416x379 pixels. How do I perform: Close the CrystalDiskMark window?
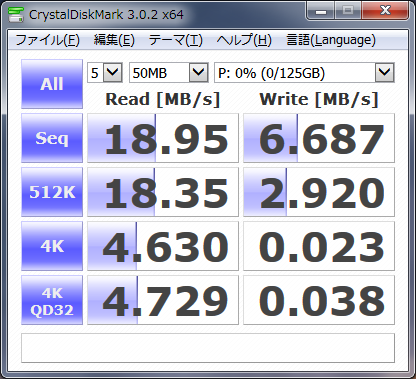385,11
